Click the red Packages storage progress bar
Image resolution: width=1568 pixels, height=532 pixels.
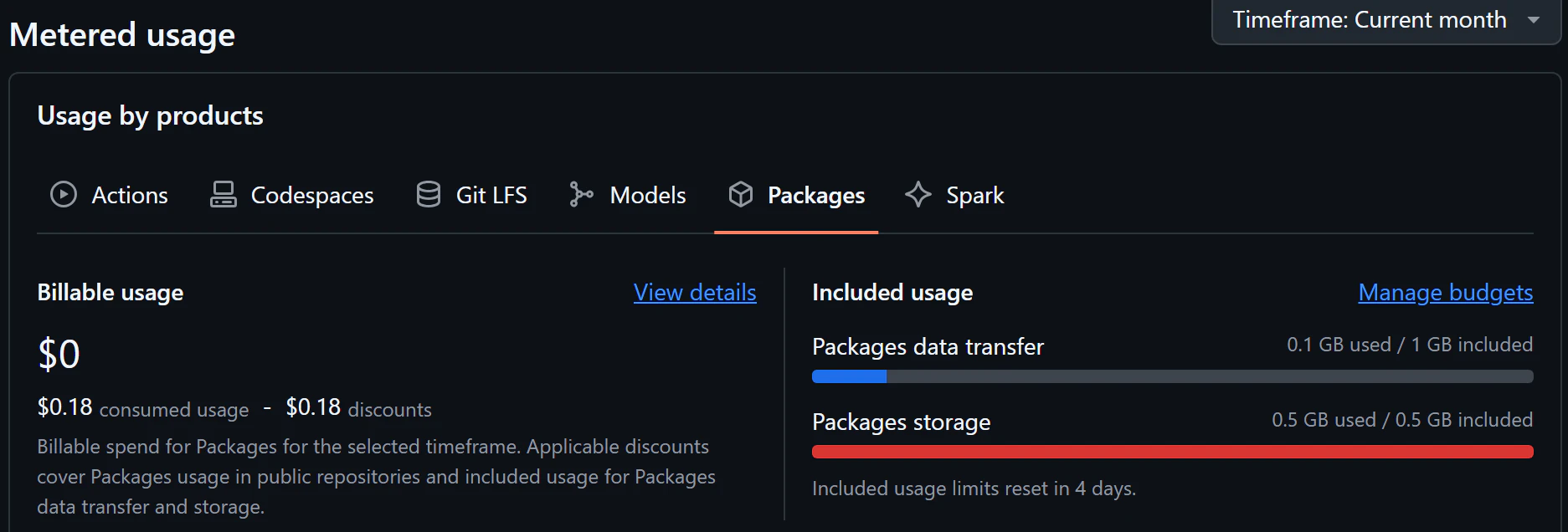tap(1172, 452)
